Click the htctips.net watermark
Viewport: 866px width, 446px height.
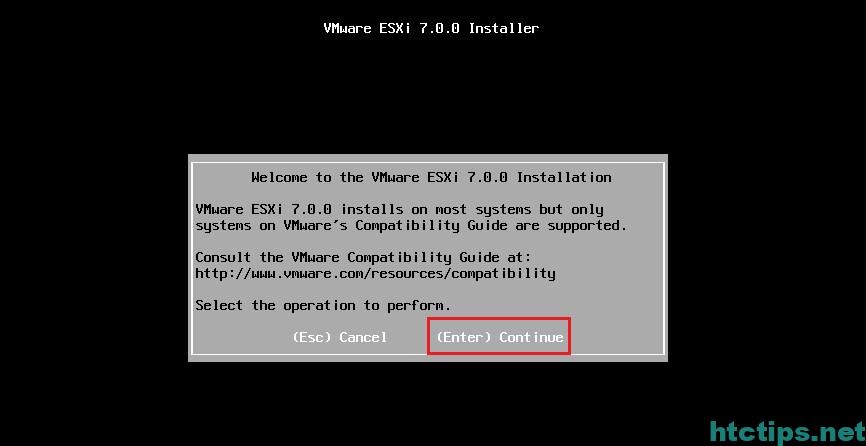coord(788,431)
